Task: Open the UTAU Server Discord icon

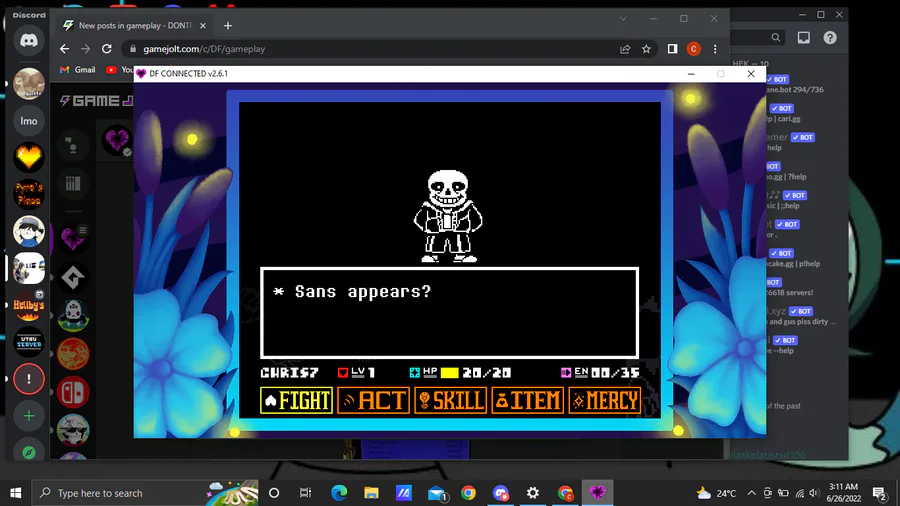Action: click(x=29, y=342)
